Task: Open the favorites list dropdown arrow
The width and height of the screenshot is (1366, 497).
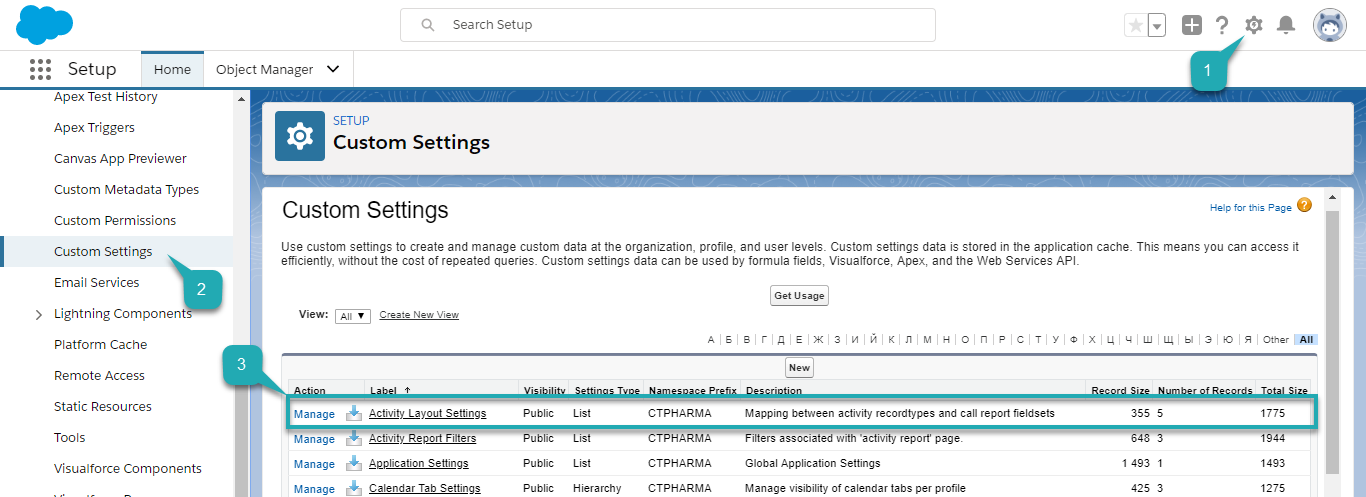Action: pyautogui.click(x=1157, y=26)
